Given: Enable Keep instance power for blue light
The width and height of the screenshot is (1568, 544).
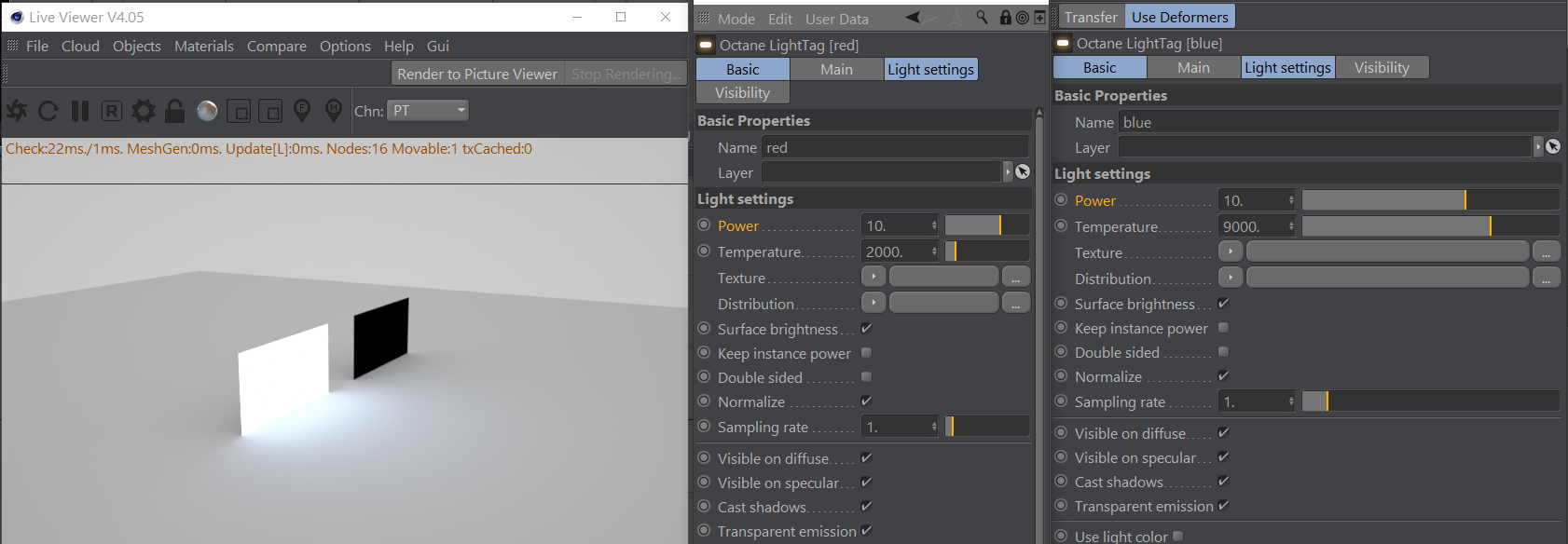Looking at the screenshot, I should pyautogui.click(x=1223, y=328).
